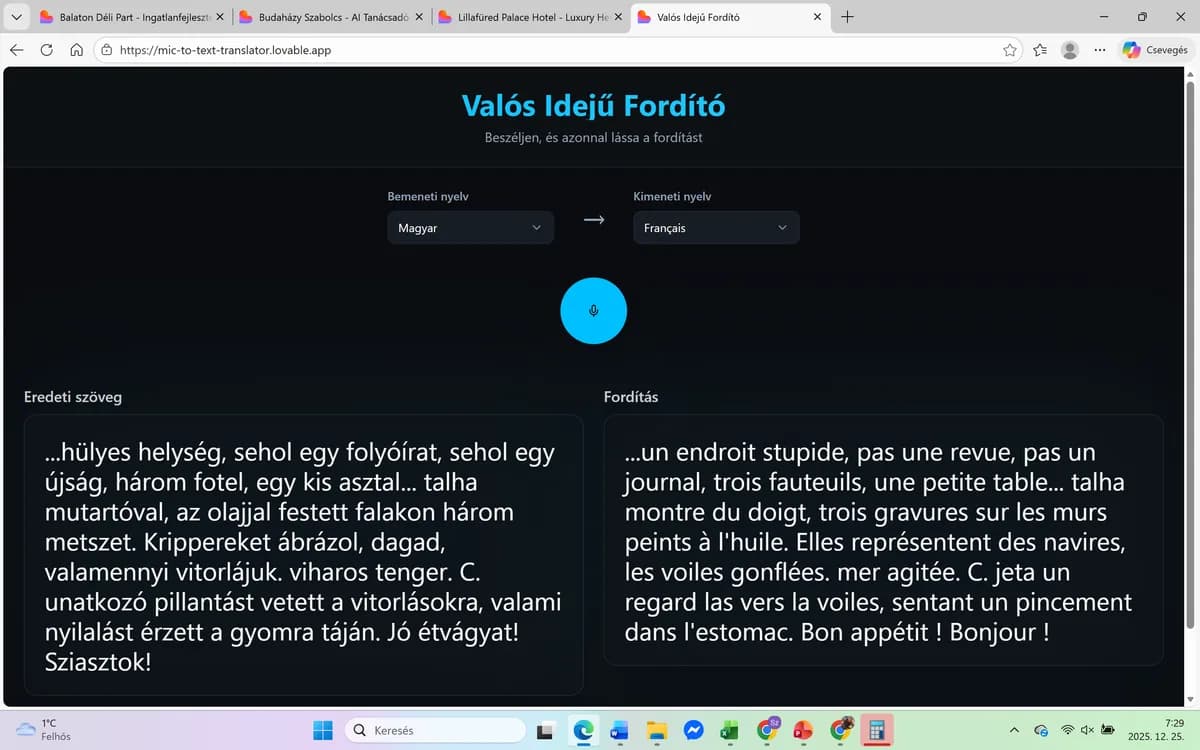
Task: Reload the page with the refresh icon
Action: [47, 50]
